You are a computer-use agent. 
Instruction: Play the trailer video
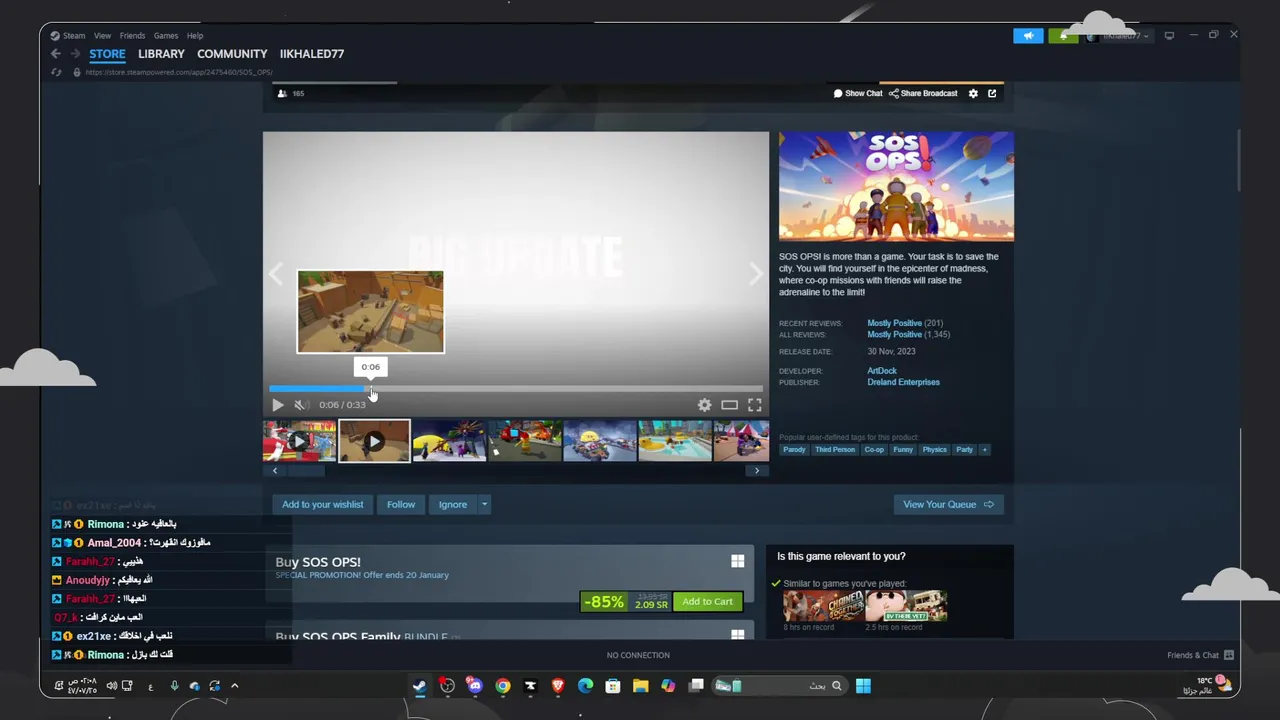click(x=278, y=405)
